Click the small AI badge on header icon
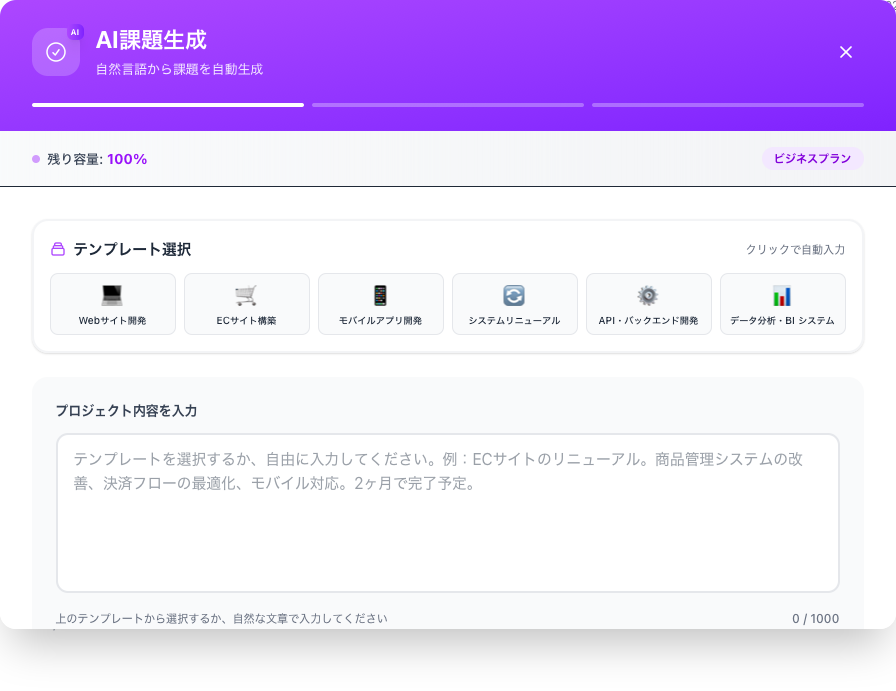 (75, 32)
